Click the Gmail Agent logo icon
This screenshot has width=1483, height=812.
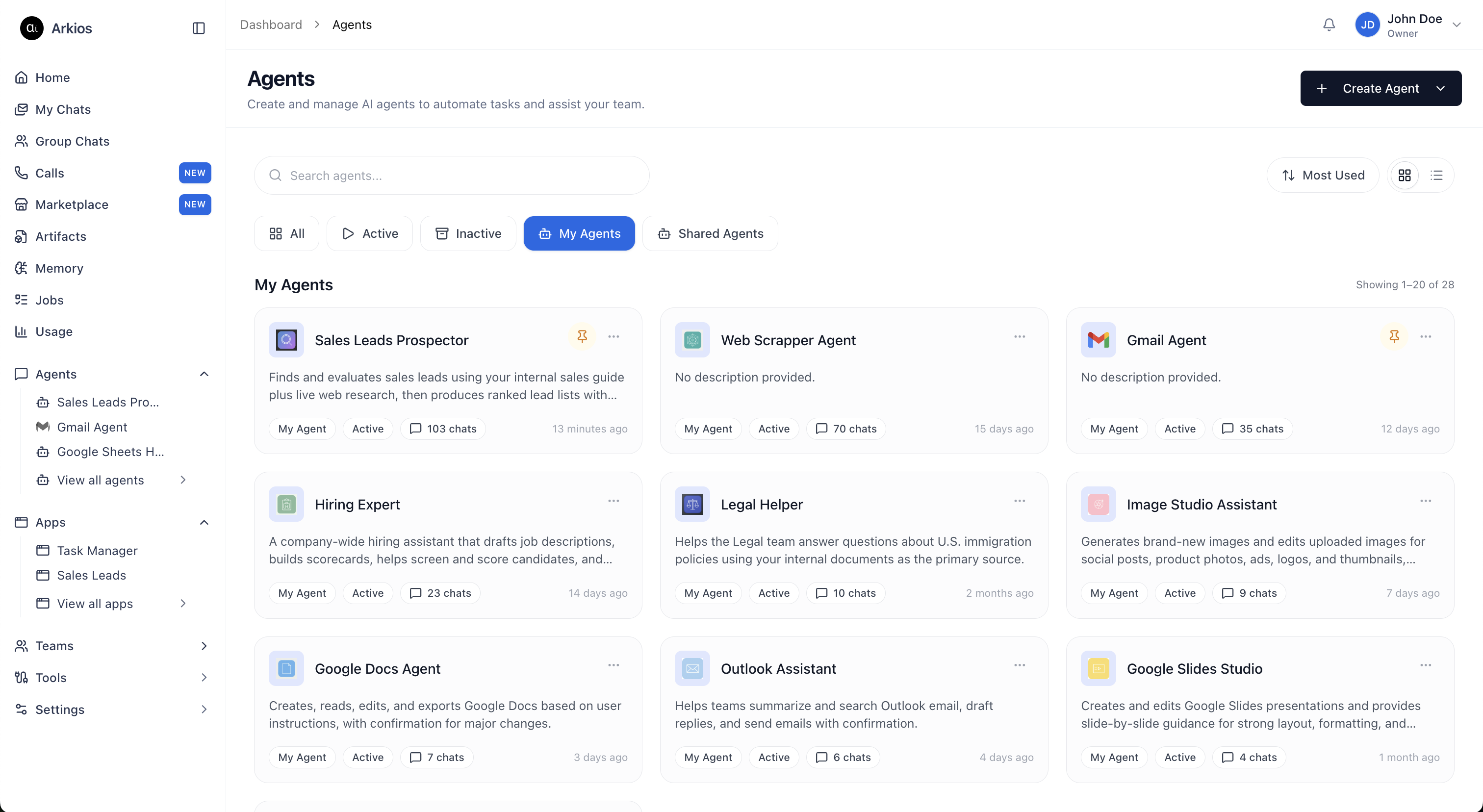[x=1098, y=340]
